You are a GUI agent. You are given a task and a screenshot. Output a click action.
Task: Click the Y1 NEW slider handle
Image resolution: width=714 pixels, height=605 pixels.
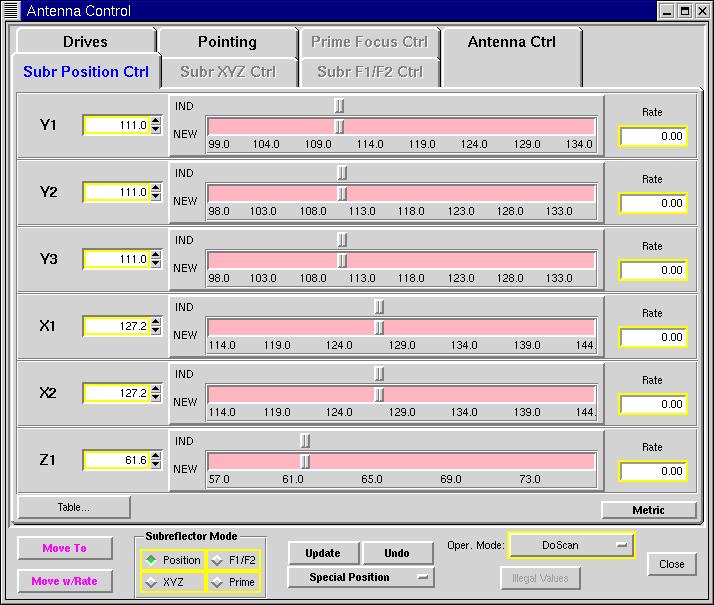[x=339, y=126]
